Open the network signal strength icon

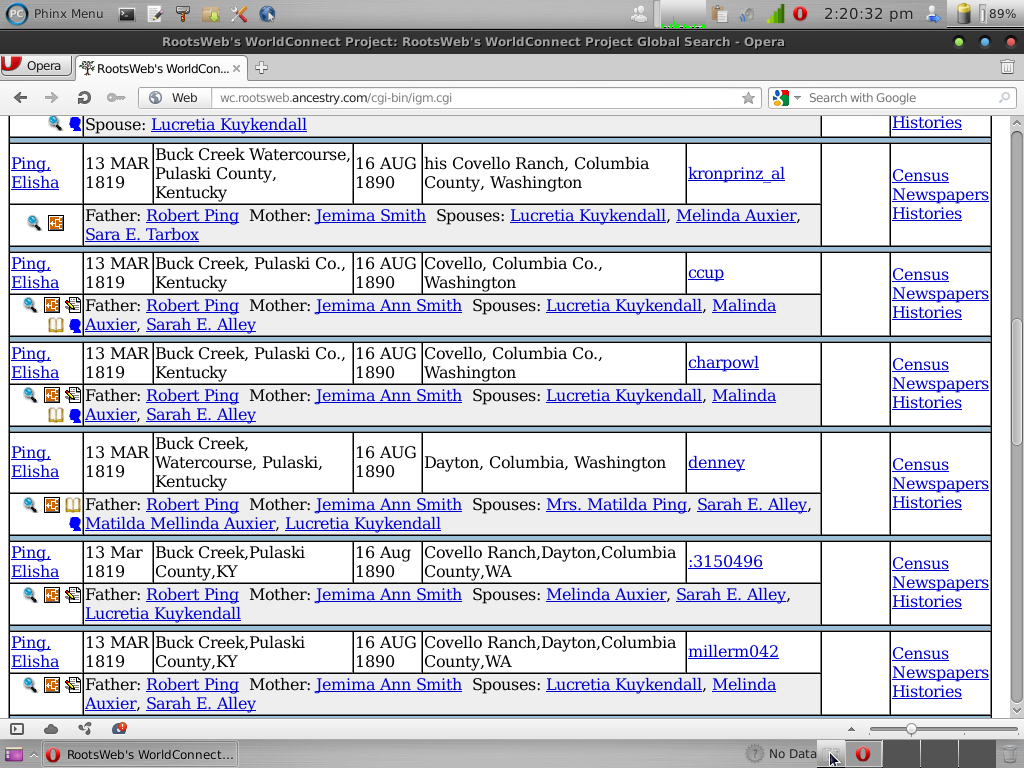pos(775,14)
